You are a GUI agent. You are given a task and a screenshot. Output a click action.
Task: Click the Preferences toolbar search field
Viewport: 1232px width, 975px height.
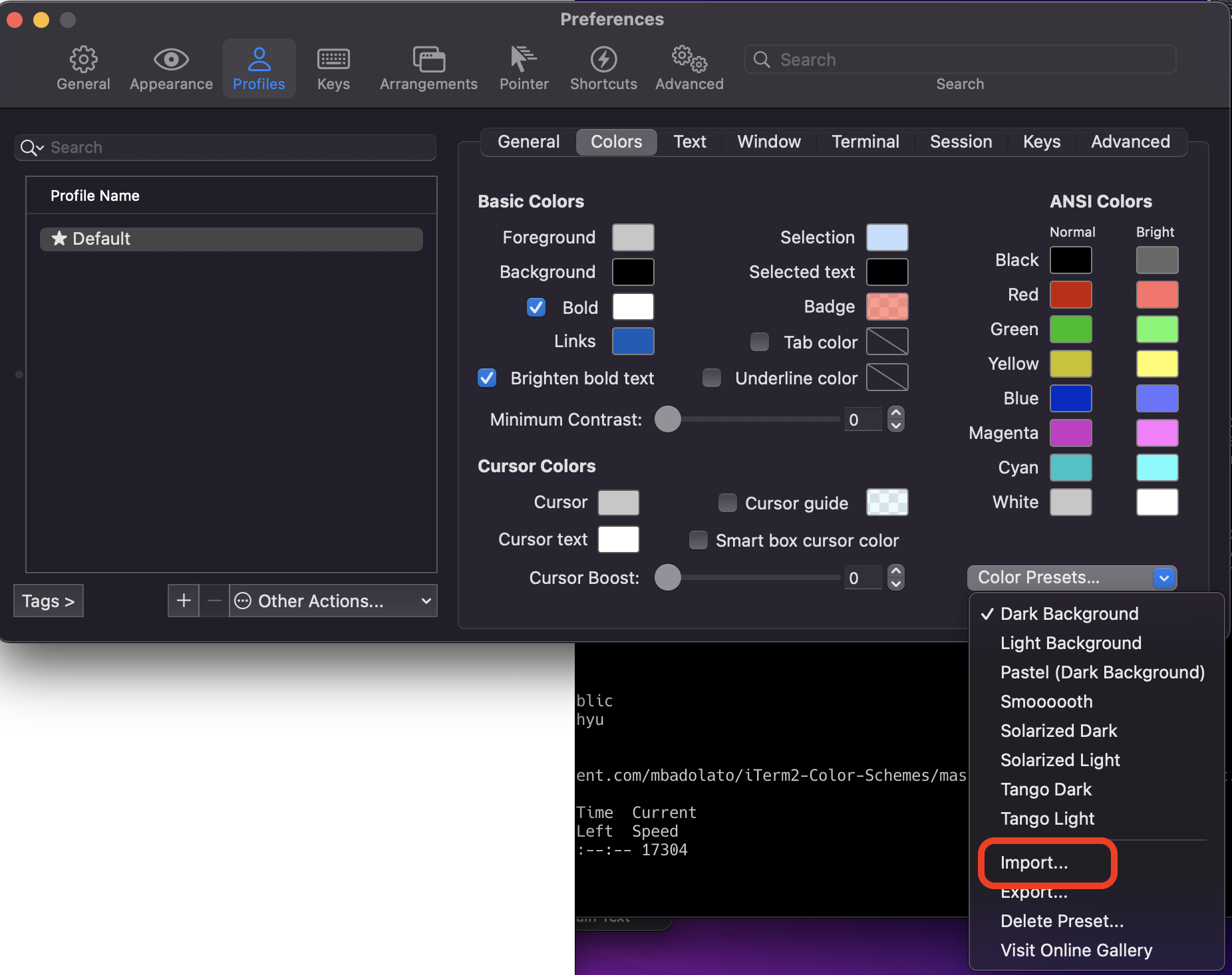(x=960, y=60)
